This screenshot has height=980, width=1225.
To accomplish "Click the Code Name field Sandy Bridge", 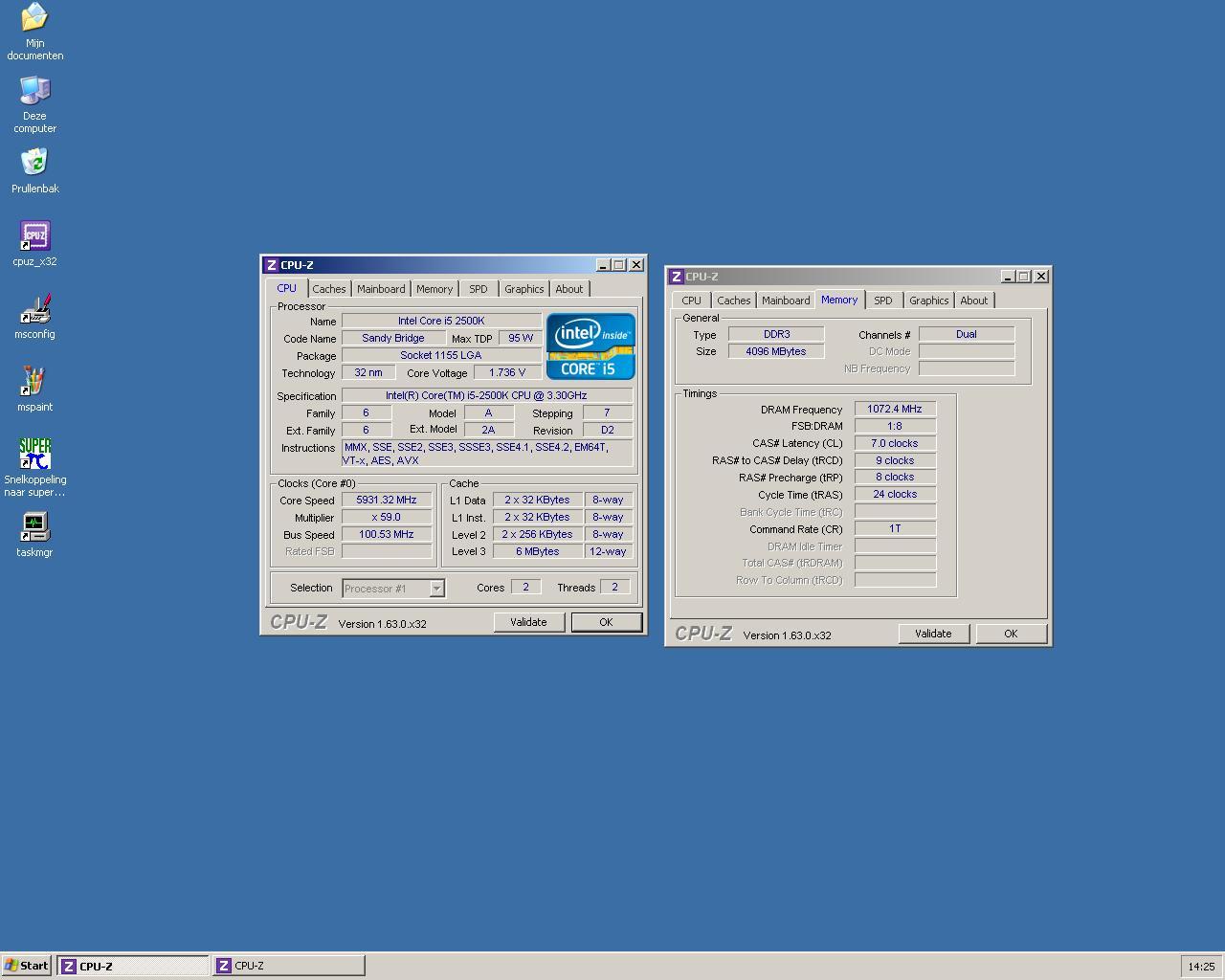I will (393, 338).
